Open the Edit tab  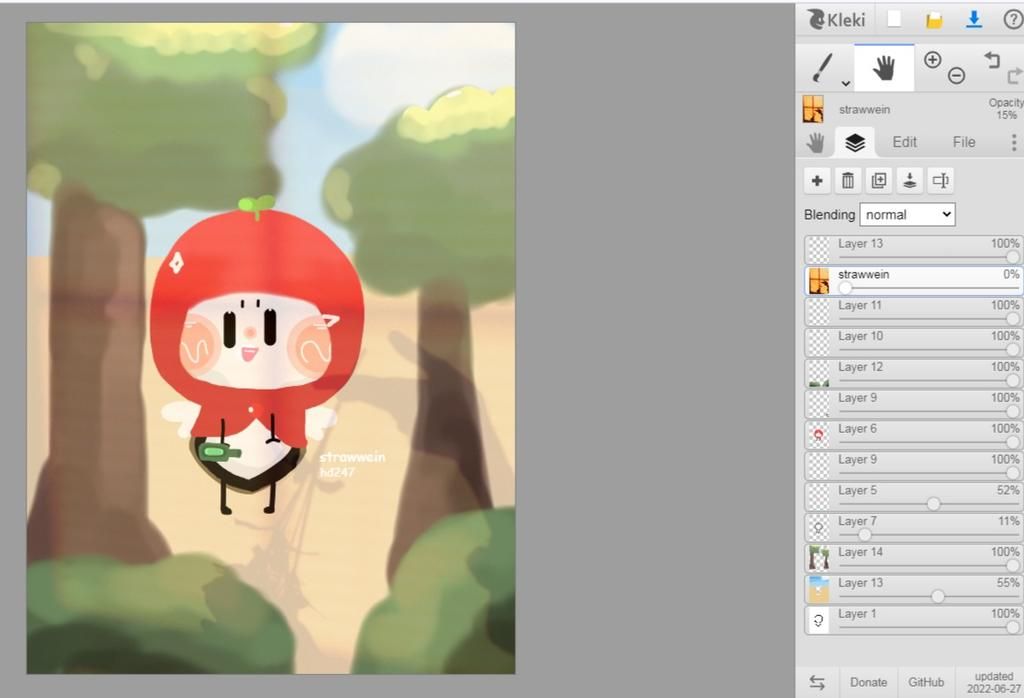pyautogui.click(x=904, y=142)
